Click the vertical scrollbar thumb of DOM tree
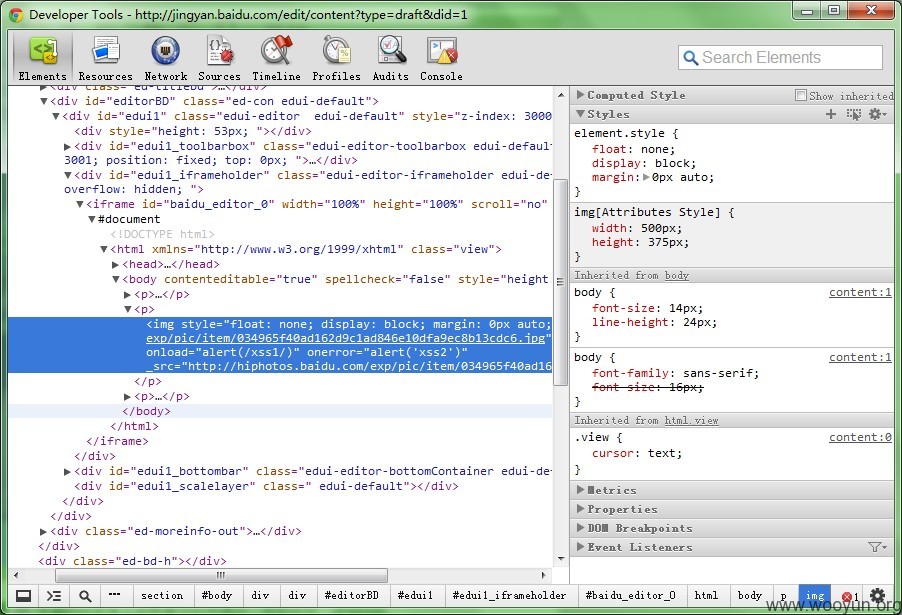902x615 pixels. (x=561, y=282)
